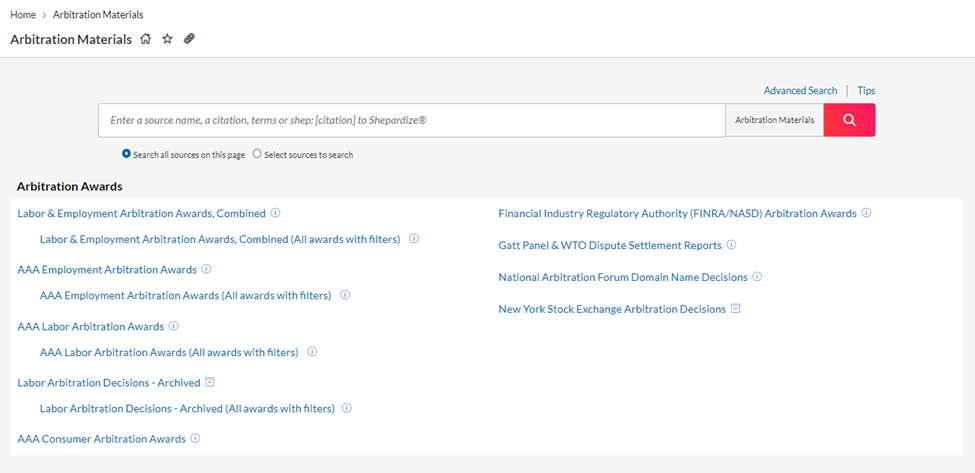This screenshot has height=473, width=975.
Task: Open Advanced Search
Action: click(800, 91)
